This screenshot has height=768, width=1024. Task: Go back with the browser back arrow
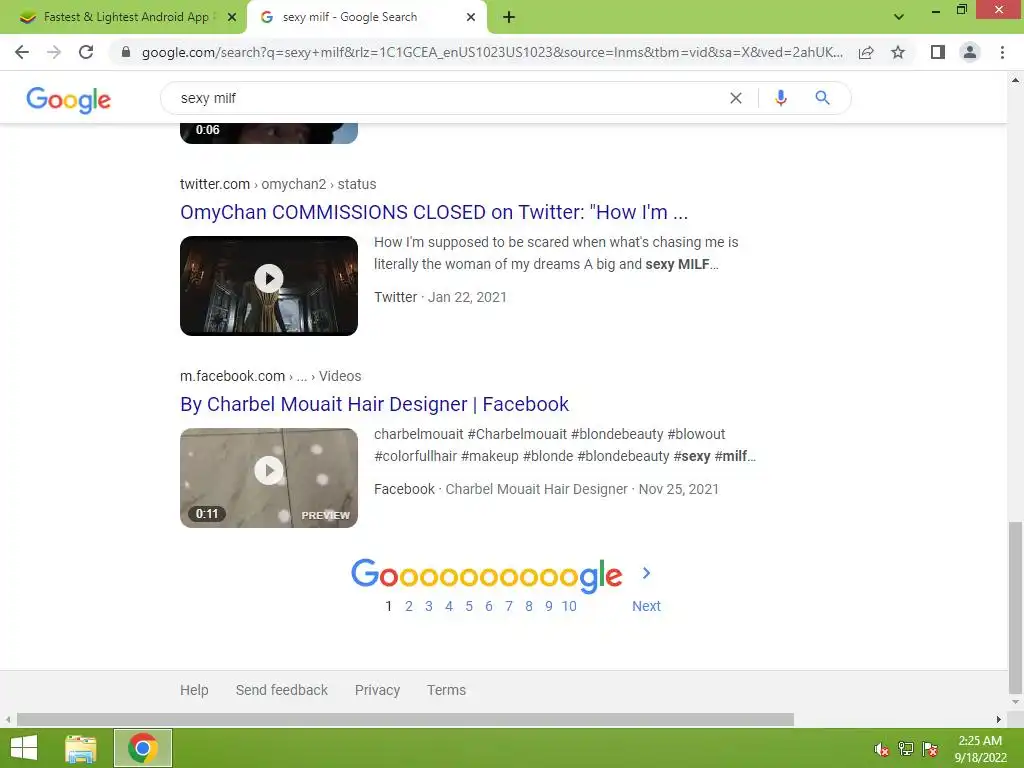(22, 52)
